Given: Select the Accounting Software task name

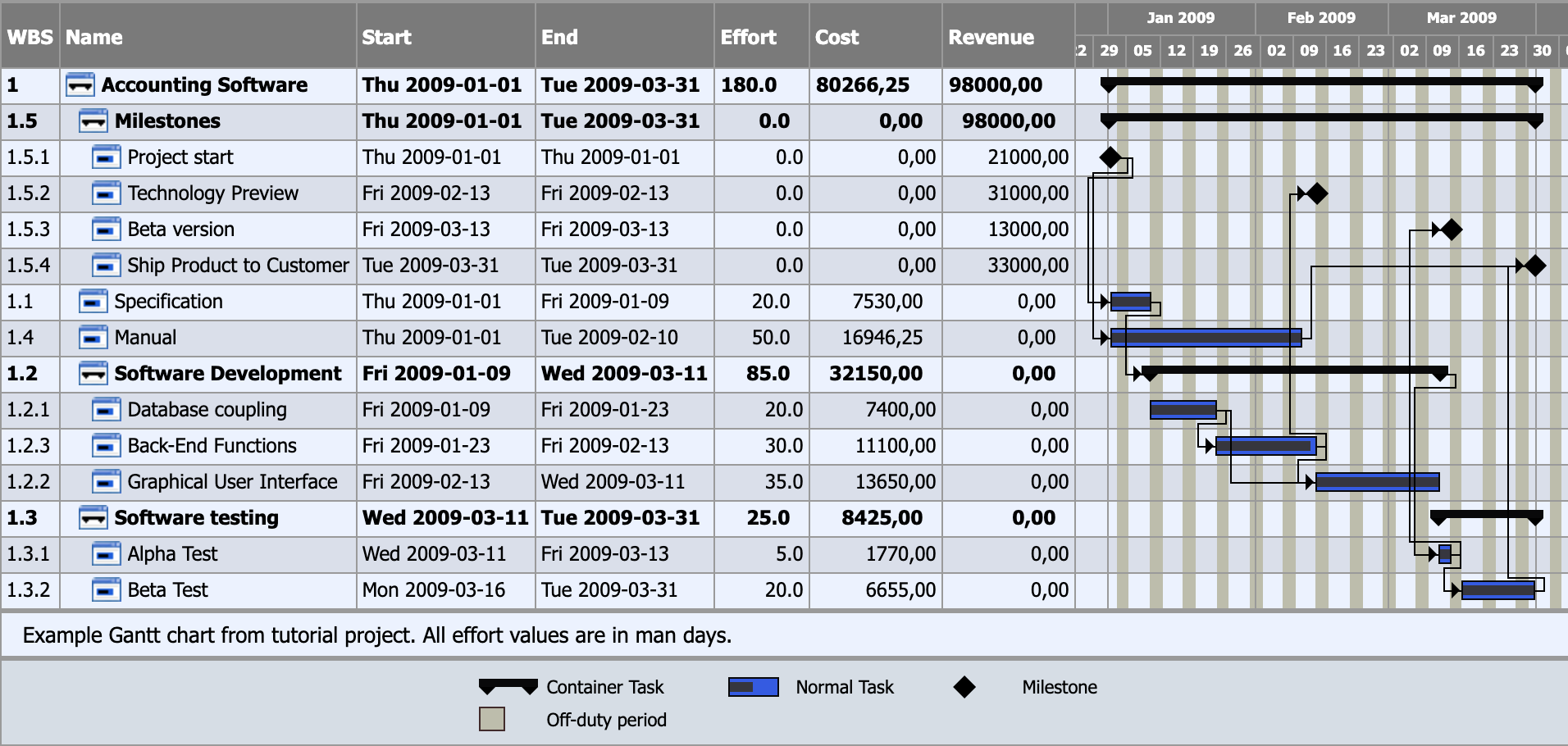Looking at the screenshot, I should pyautogui.click(x=204, y=84).
